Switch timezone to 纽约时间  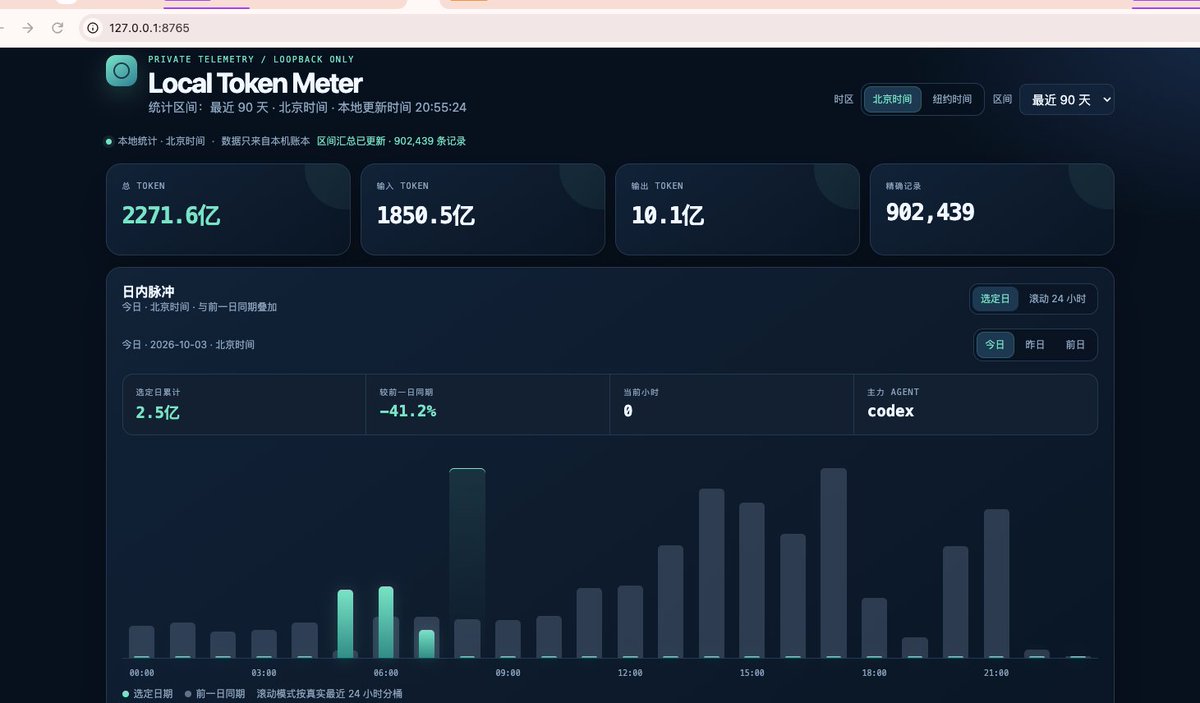coord(952,99)
